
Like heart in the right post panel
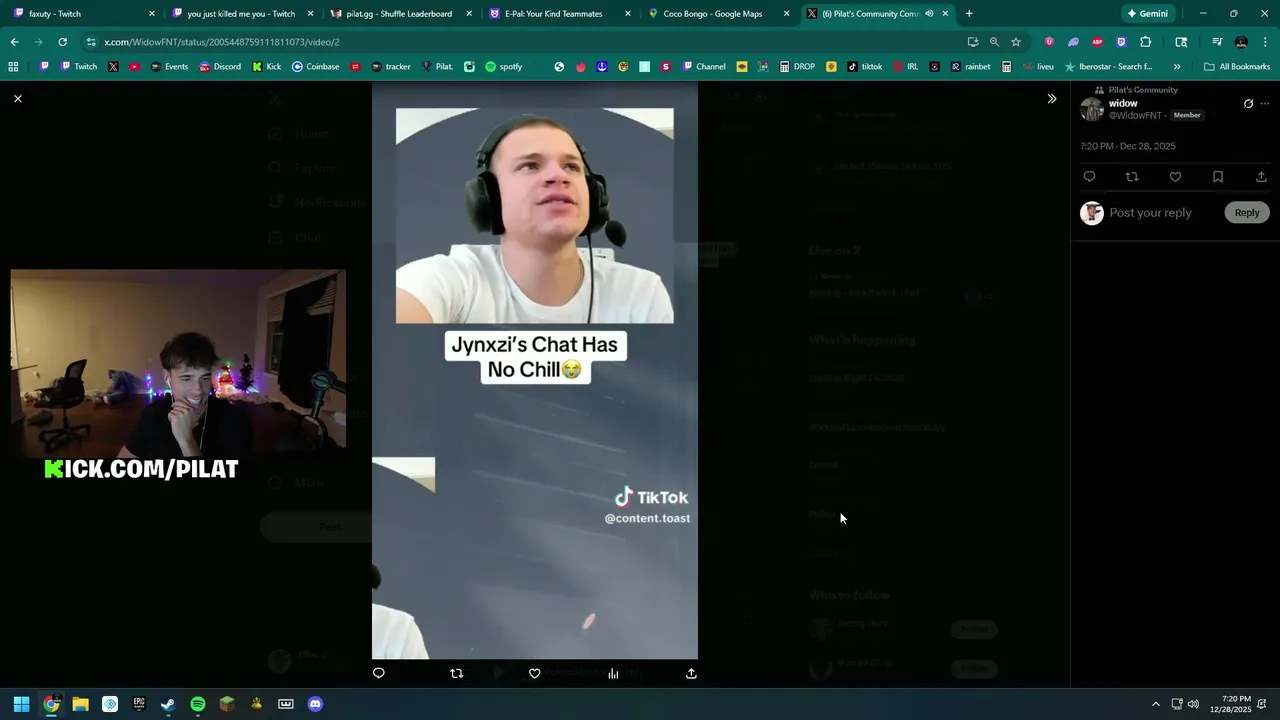click(x=1175, y=177)
